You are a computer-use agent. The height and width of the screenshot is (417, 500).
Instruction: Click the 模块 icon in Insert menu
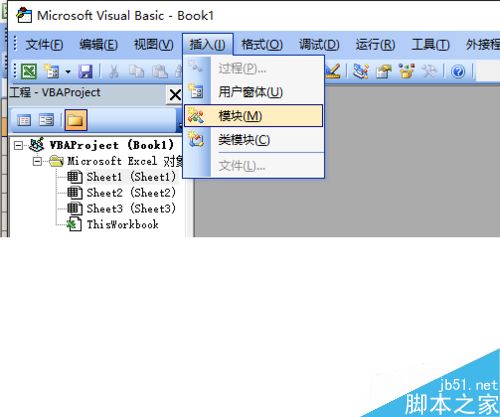click(x=196, y=116)
